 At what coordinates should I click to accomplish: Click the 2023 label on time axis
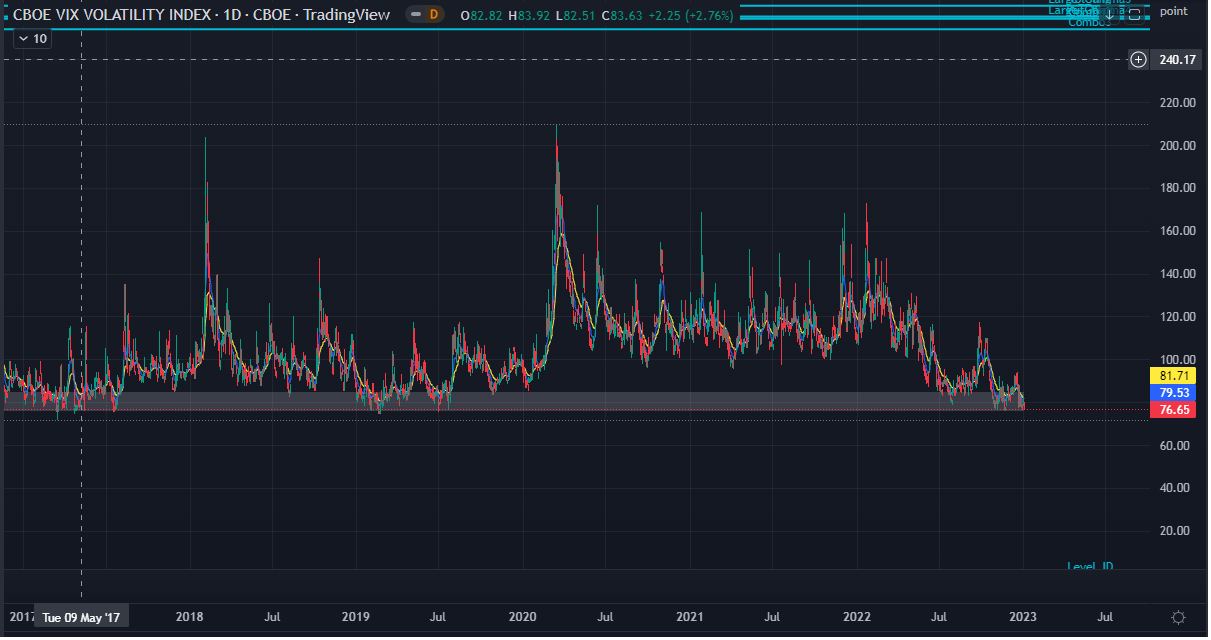point(1022,618)
